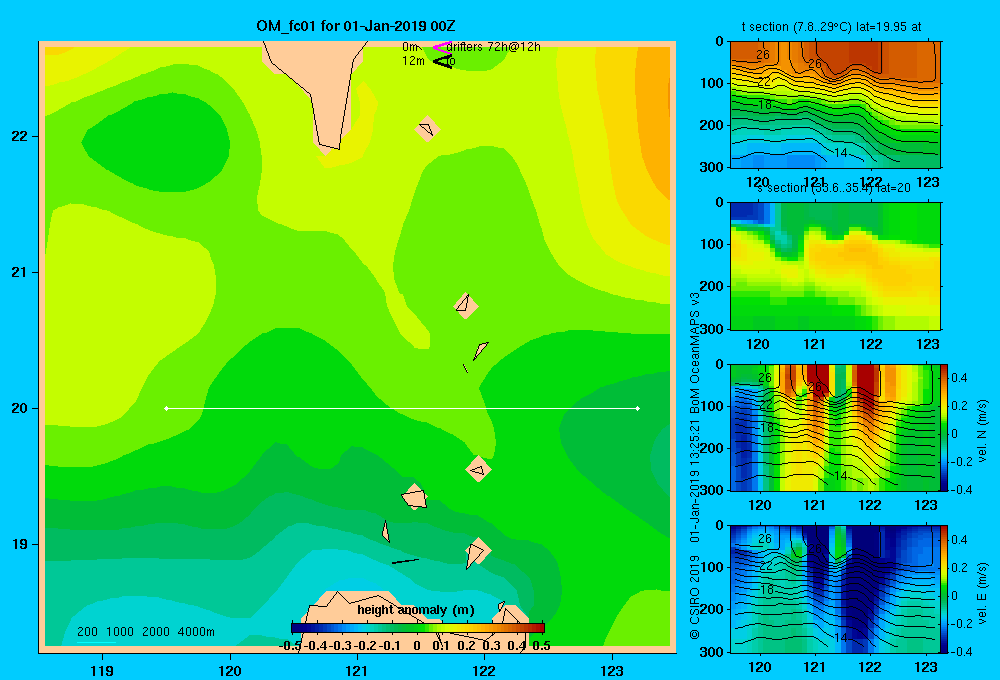1000x680 pixels.
Task: Click the '0.4' tick on the vel. E scale
Action: point(959,540)
